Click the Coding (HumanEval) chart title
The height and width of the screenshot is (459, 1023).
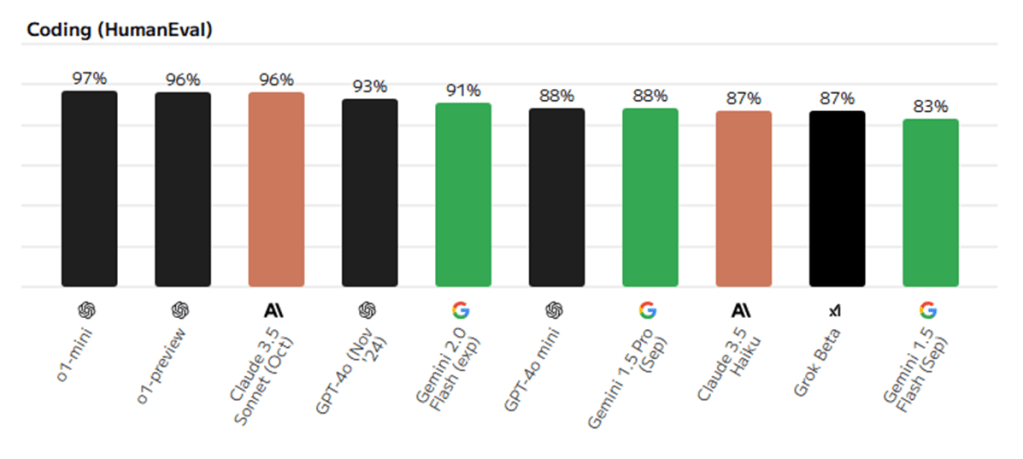(119, 30)
